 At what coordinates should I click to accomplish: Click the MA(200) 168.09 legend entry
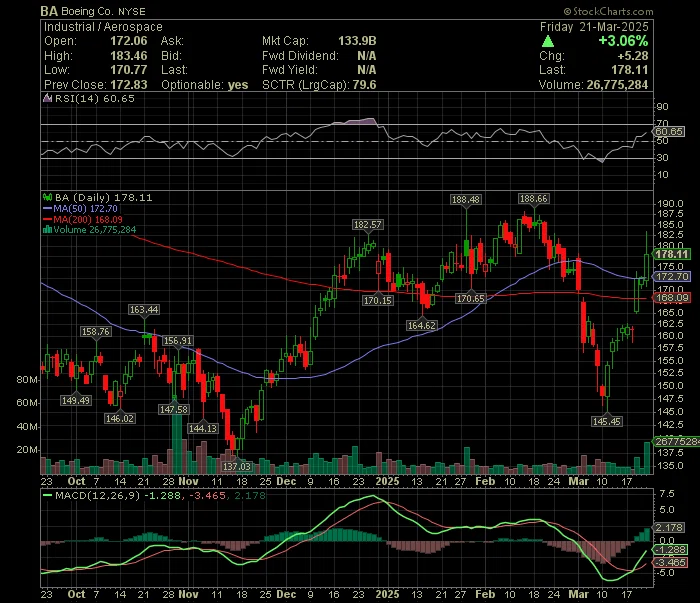pos(83,220)
